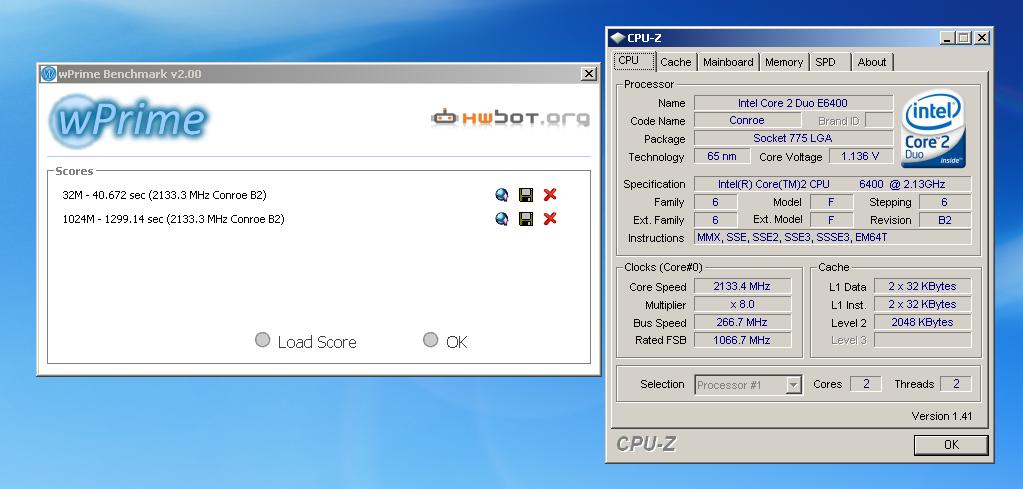Open the About tab
Viewport: 1023px width, 489px height.
pyautogui.click(x=872, y=62)
